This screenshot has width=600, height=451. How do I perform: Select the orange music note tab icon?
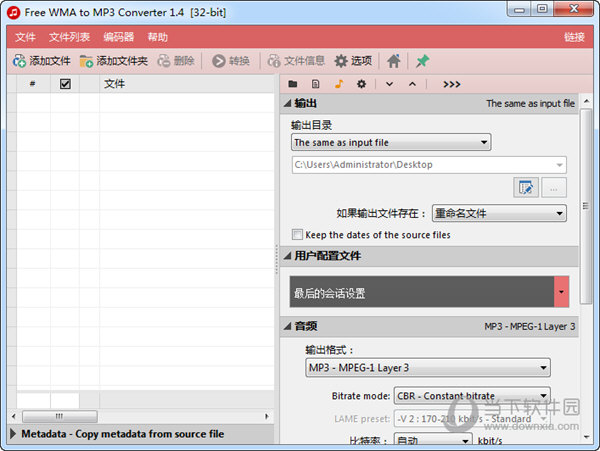tap(339, 84)
